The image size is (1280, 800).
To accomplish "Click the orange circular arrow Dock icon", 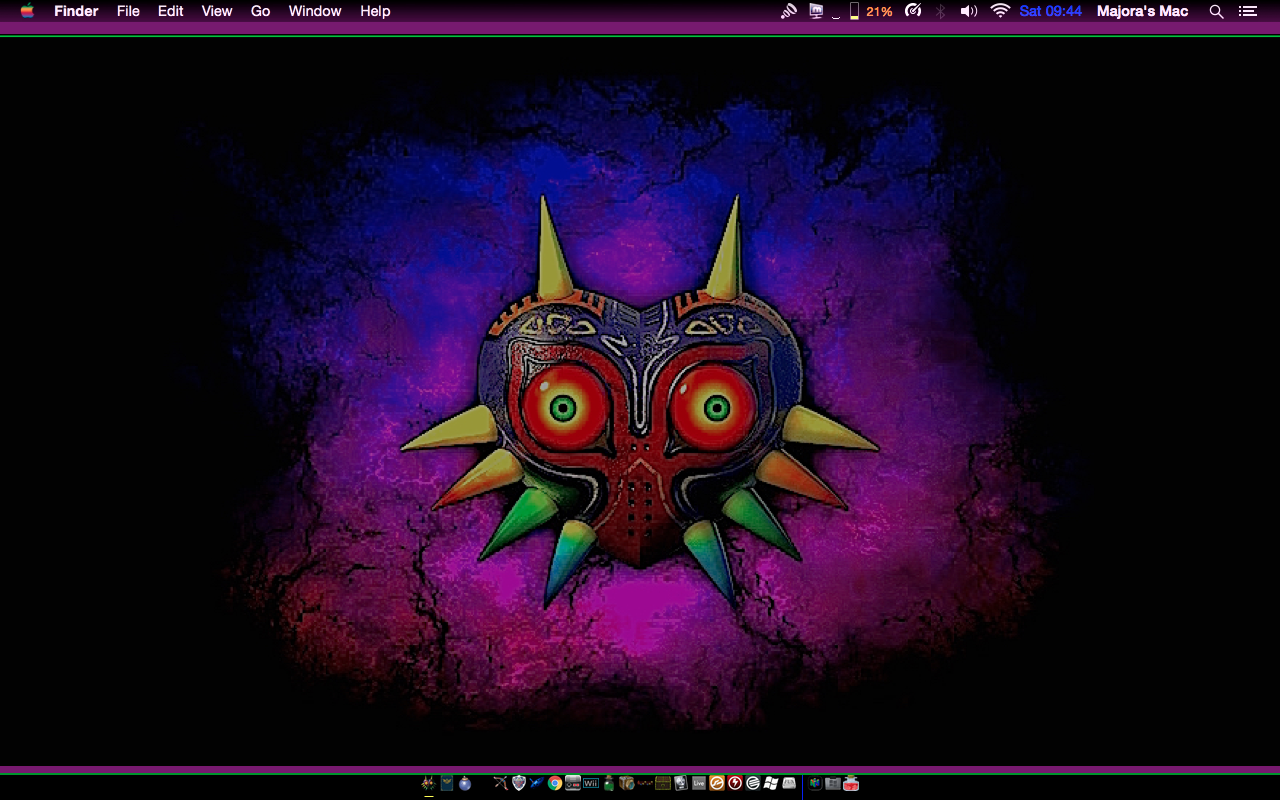I will pos(717,783).
